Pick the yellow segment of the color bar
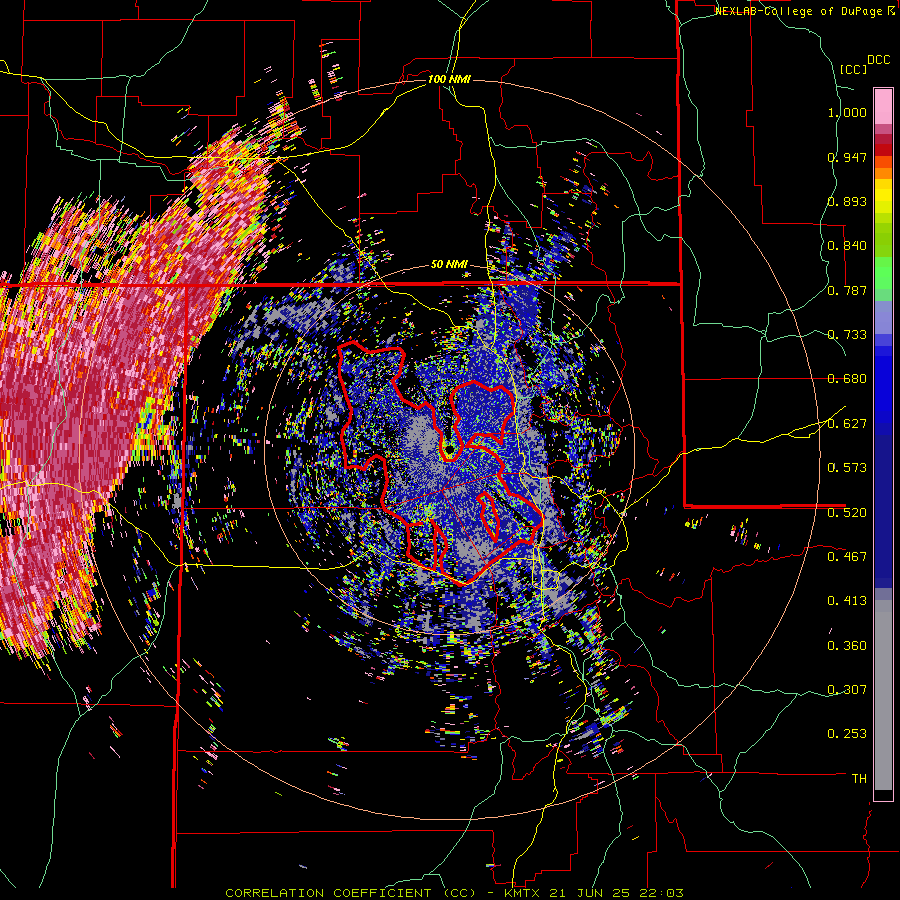The width and height of the screenshot is (900, 900). [x=883, y=197]
